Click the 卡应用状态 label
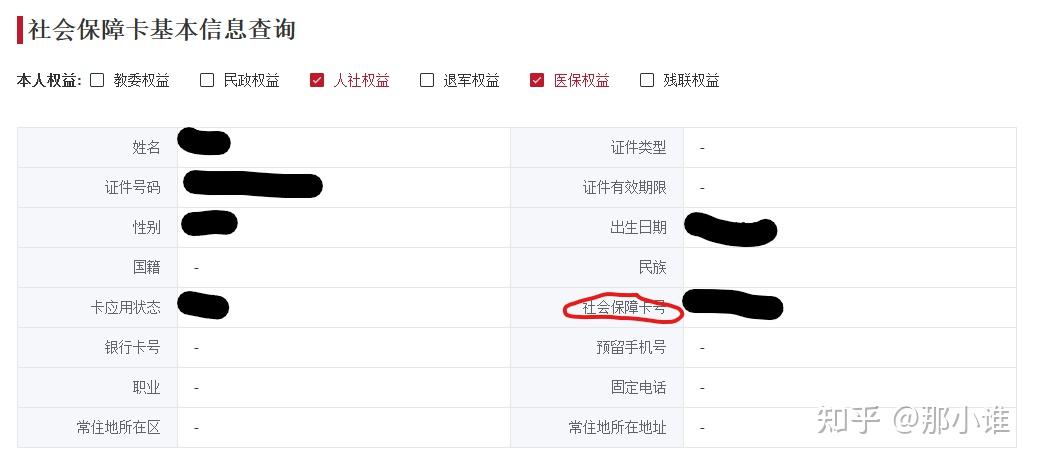 coord(126,308)
